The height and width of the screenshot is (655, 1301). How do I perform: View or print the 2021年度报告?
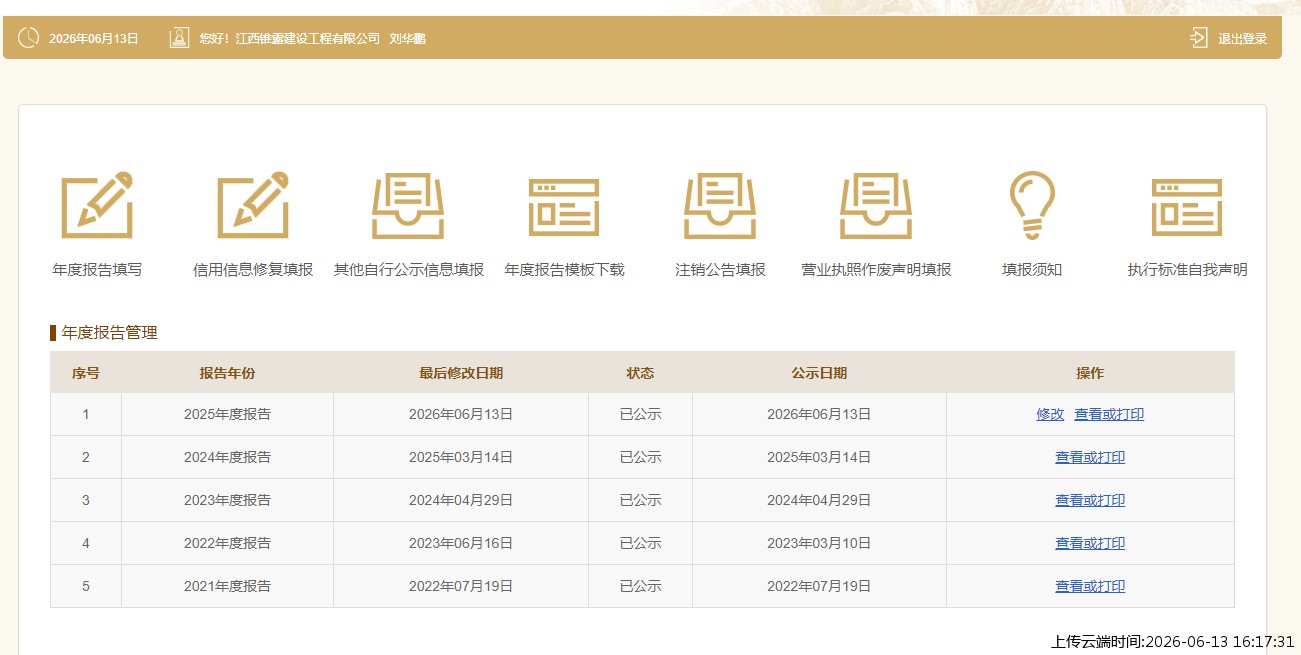tap(1090, 586)
